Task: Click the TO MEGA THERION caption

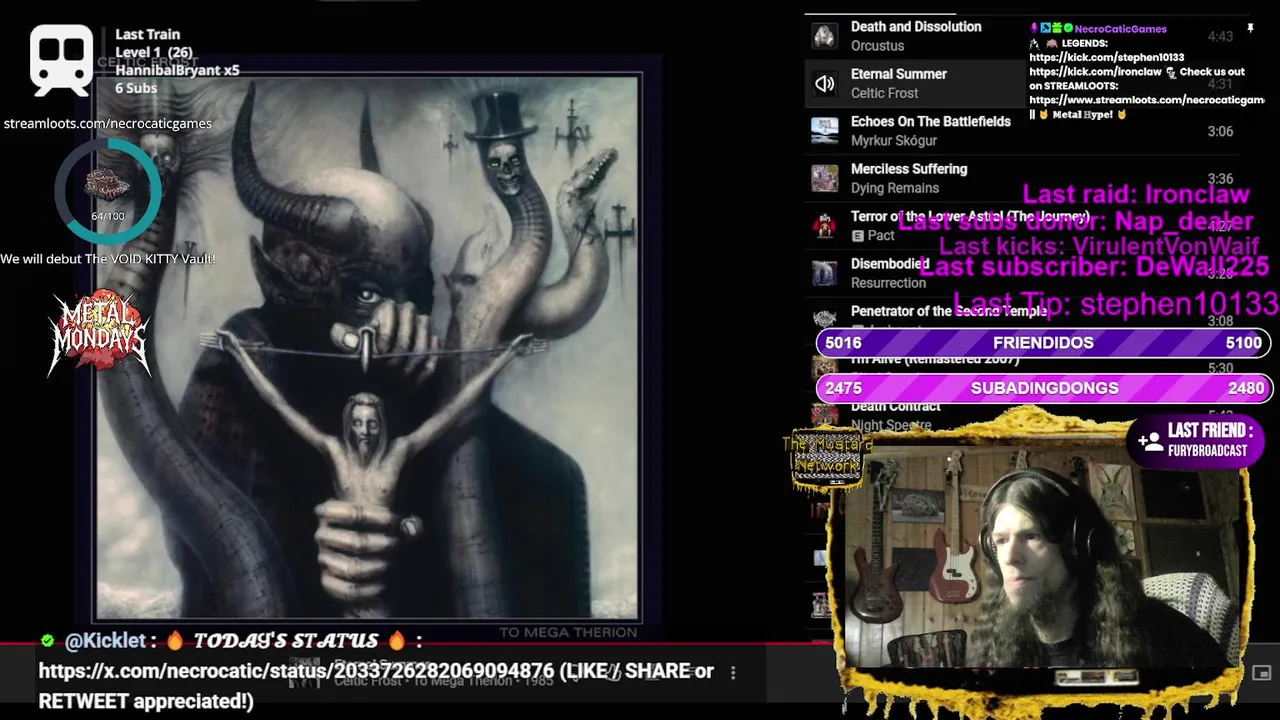Action: [568, 632]
